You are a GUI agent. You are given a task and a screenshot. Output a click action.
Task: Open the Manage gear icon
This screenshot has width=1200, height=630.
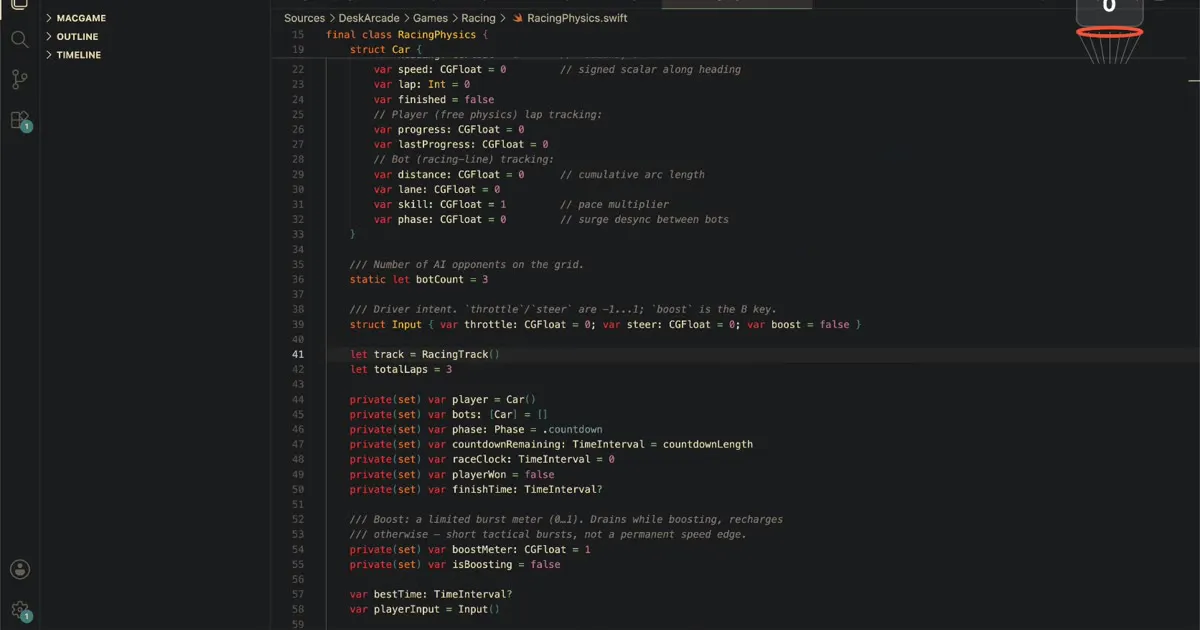click(x=19, y=610)
